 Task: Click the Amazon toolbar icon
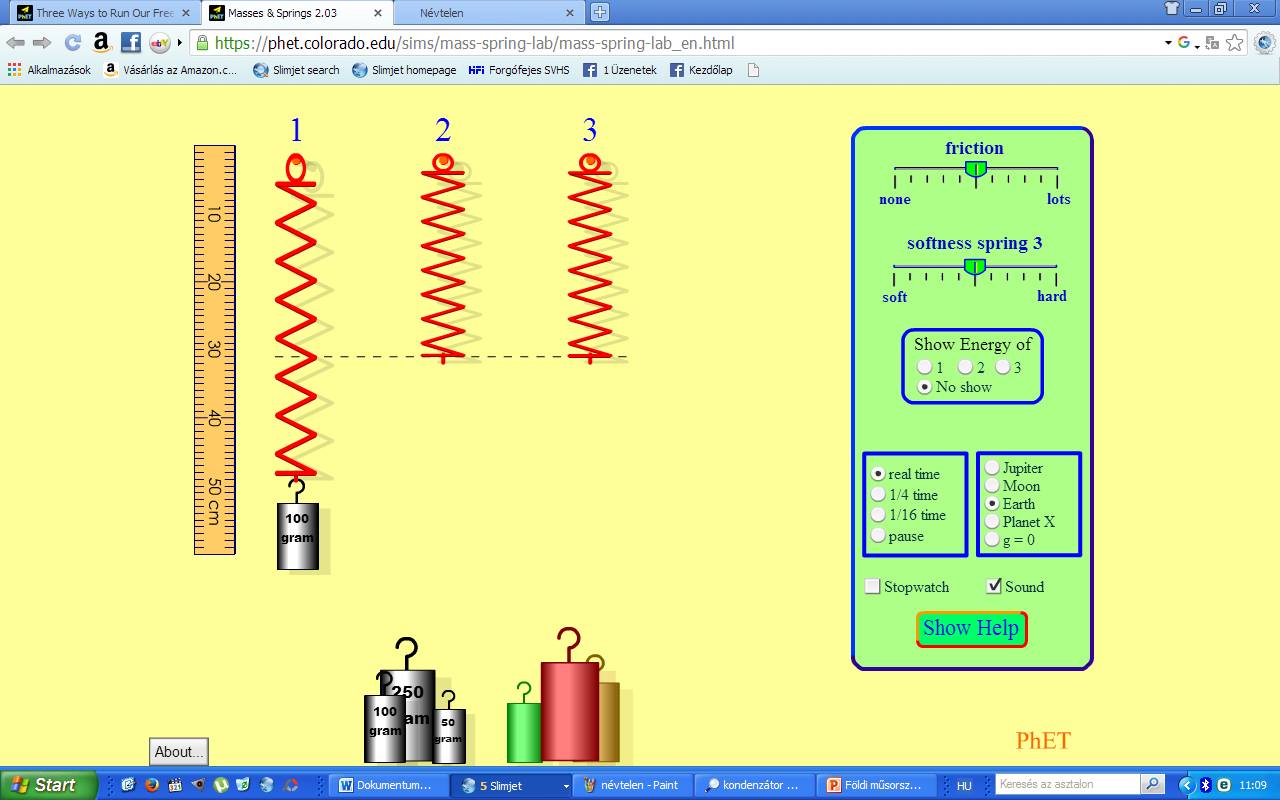pyautogui.click(x=101, y=43)
